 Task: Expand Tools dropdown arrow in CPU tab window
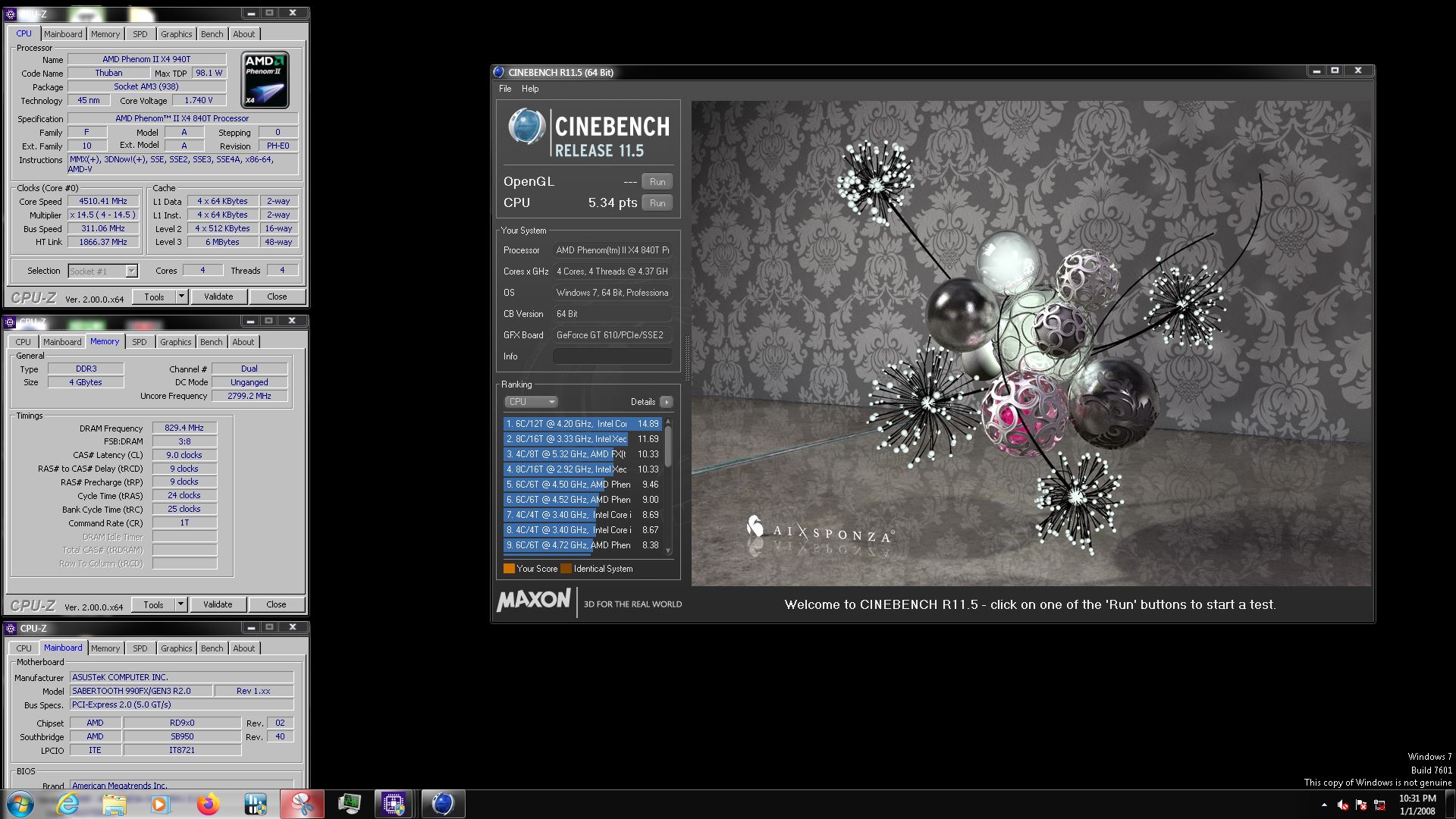coord(181,297)
